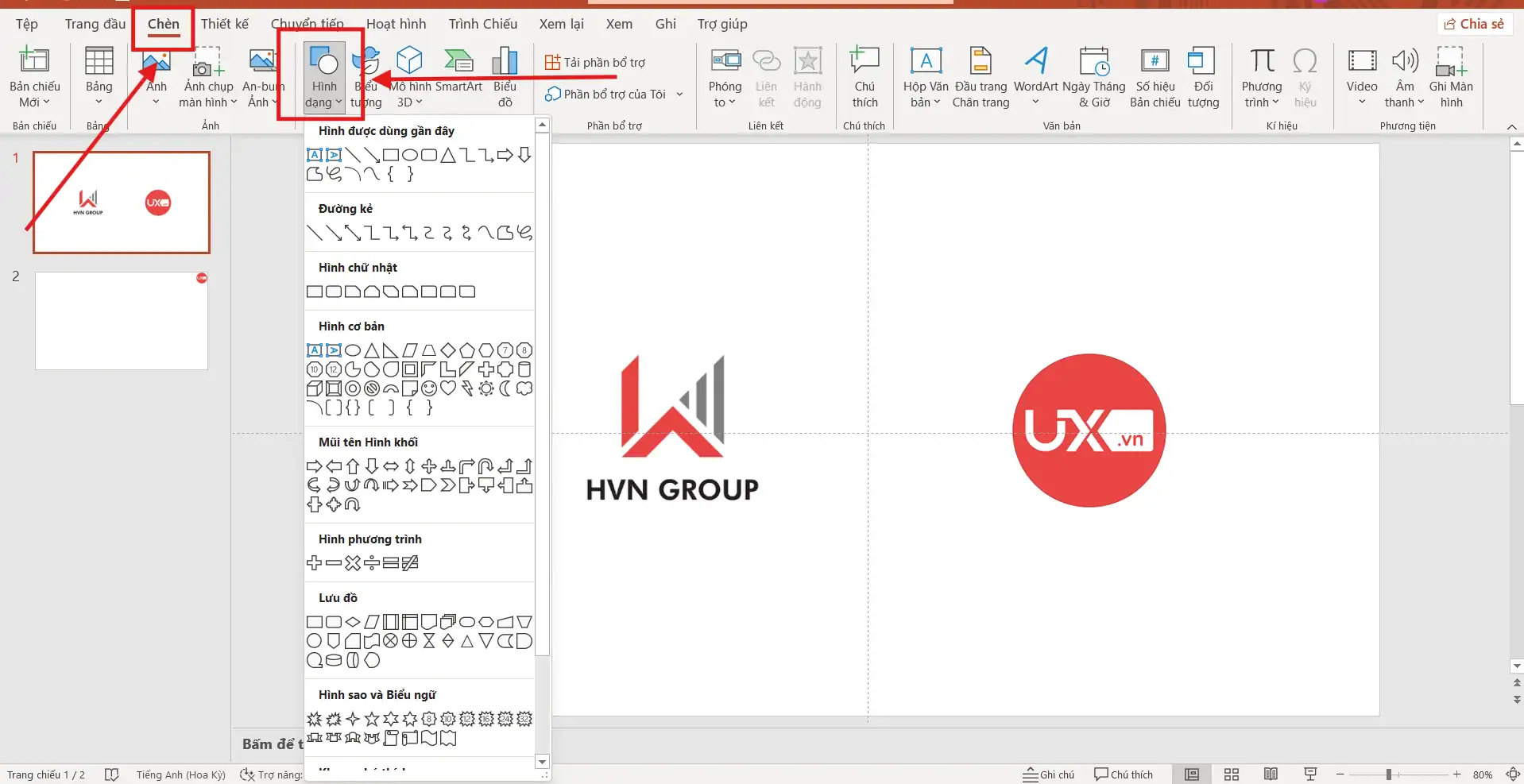Click Hộp Văn bản text box icon
This screenshot has width=1524, height=784.
[x=926, y=77]
